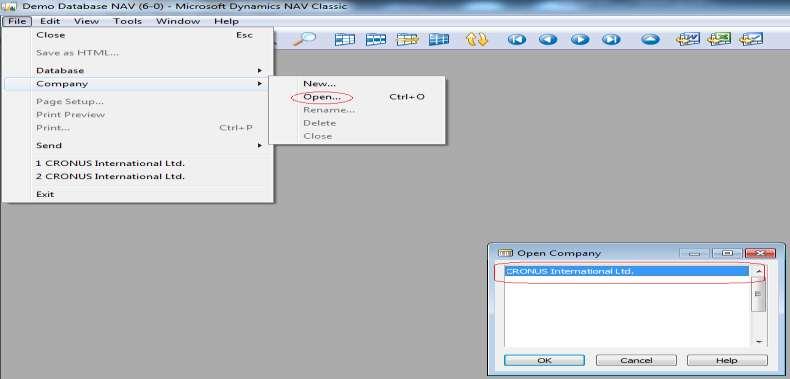Click OK in the Open Company dialog
The image size is (790, 379).
(x=544, y=360)
